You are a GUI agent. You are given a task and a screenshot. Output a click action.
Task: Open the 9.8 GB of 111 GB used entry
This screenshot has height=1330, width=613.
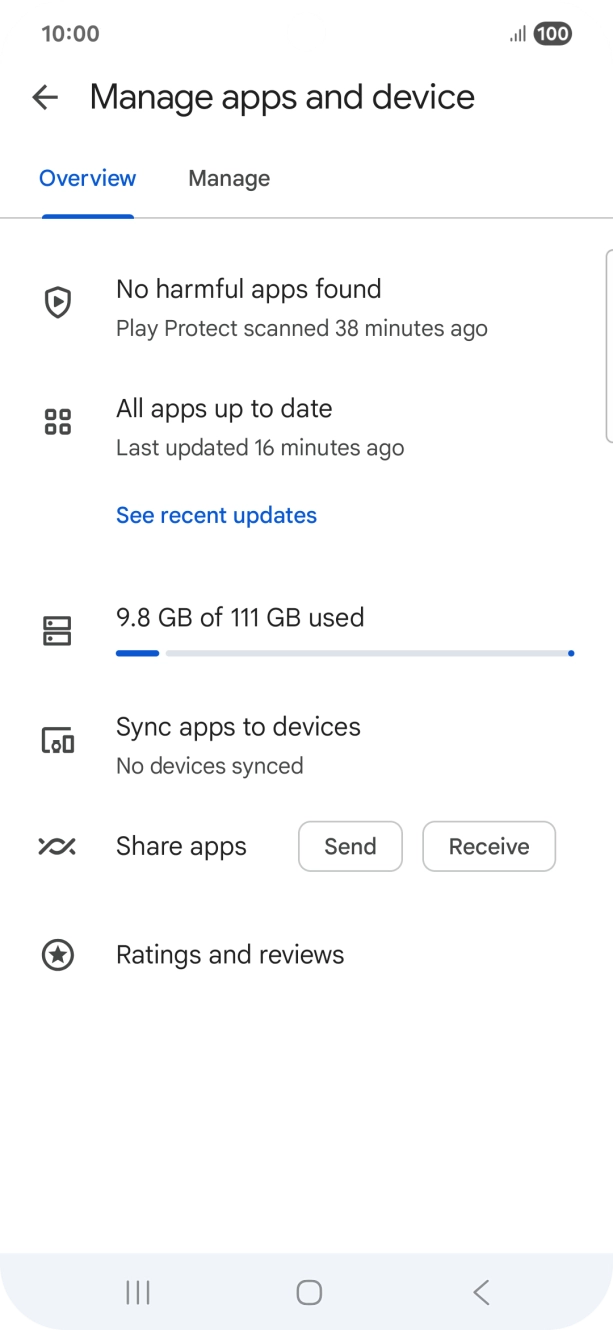point(240,618)
